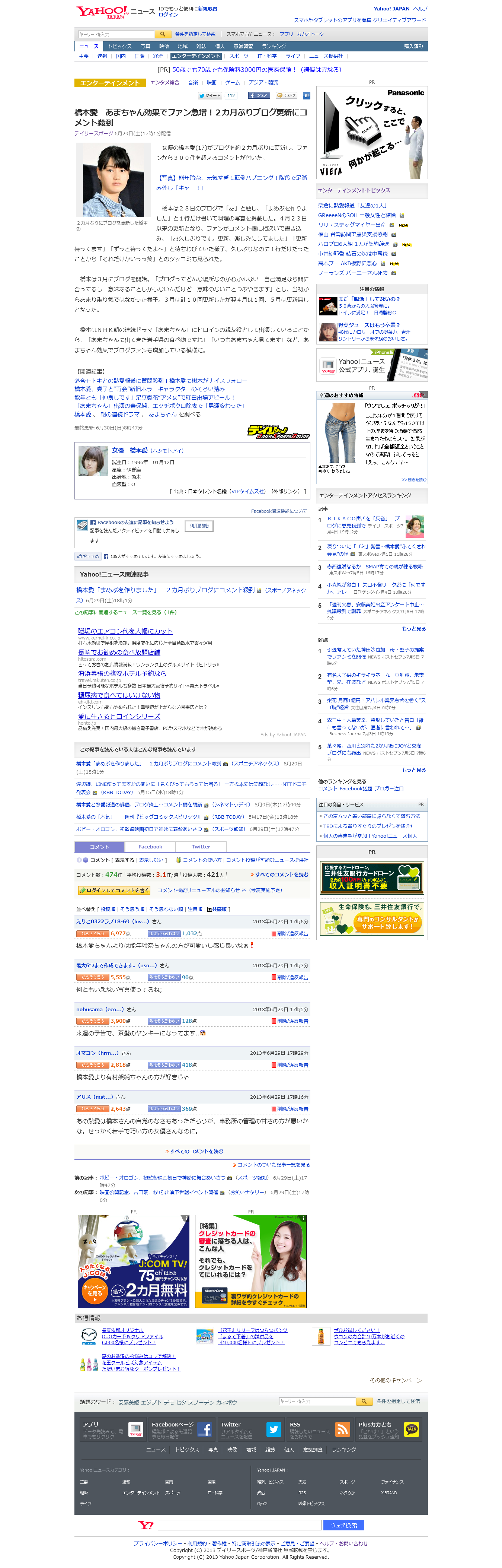Click 私もそう思う on the 5,555点 comment
Image resolution: width=502 pixels, height=1568 pixels.
(93, 977)
